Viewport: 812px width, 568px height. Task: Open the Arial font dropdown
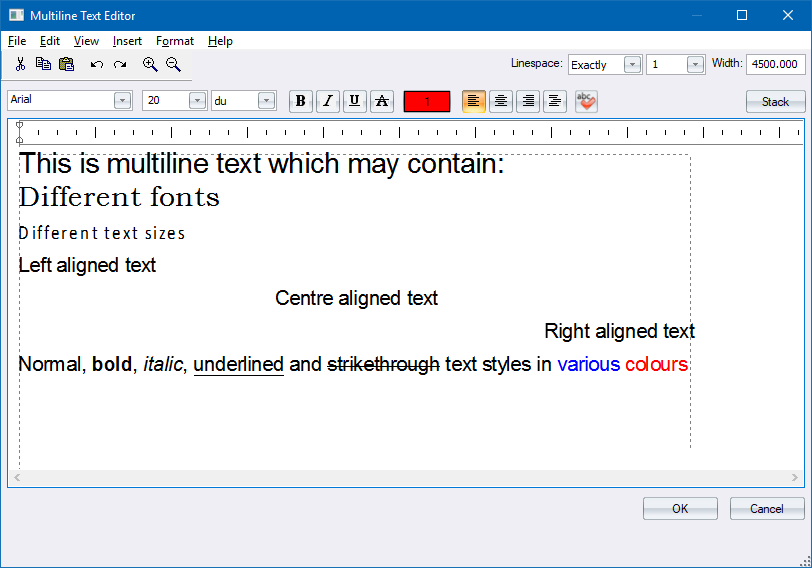click(122, 101)
